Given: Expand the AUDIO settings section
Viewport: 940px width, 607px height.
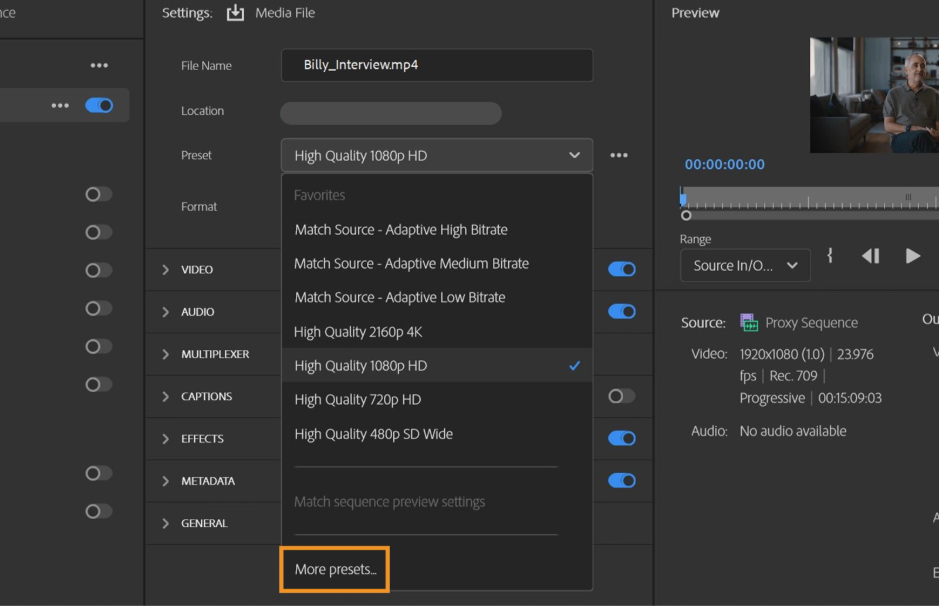Looking at the screenshot, I should [x=165, y=312].
